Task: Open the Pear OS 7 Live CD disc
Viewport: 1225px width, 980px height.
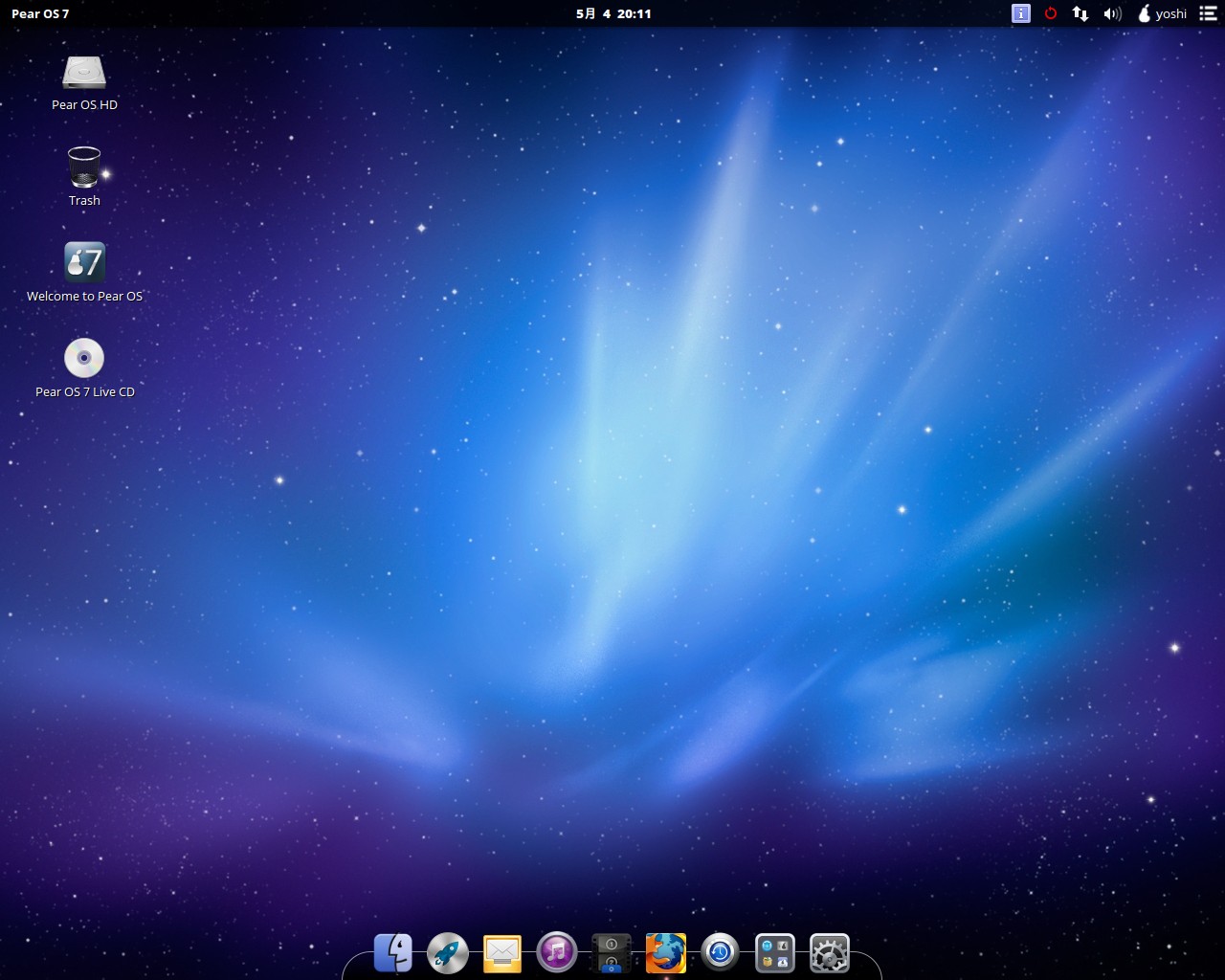Action: [83, 357]
